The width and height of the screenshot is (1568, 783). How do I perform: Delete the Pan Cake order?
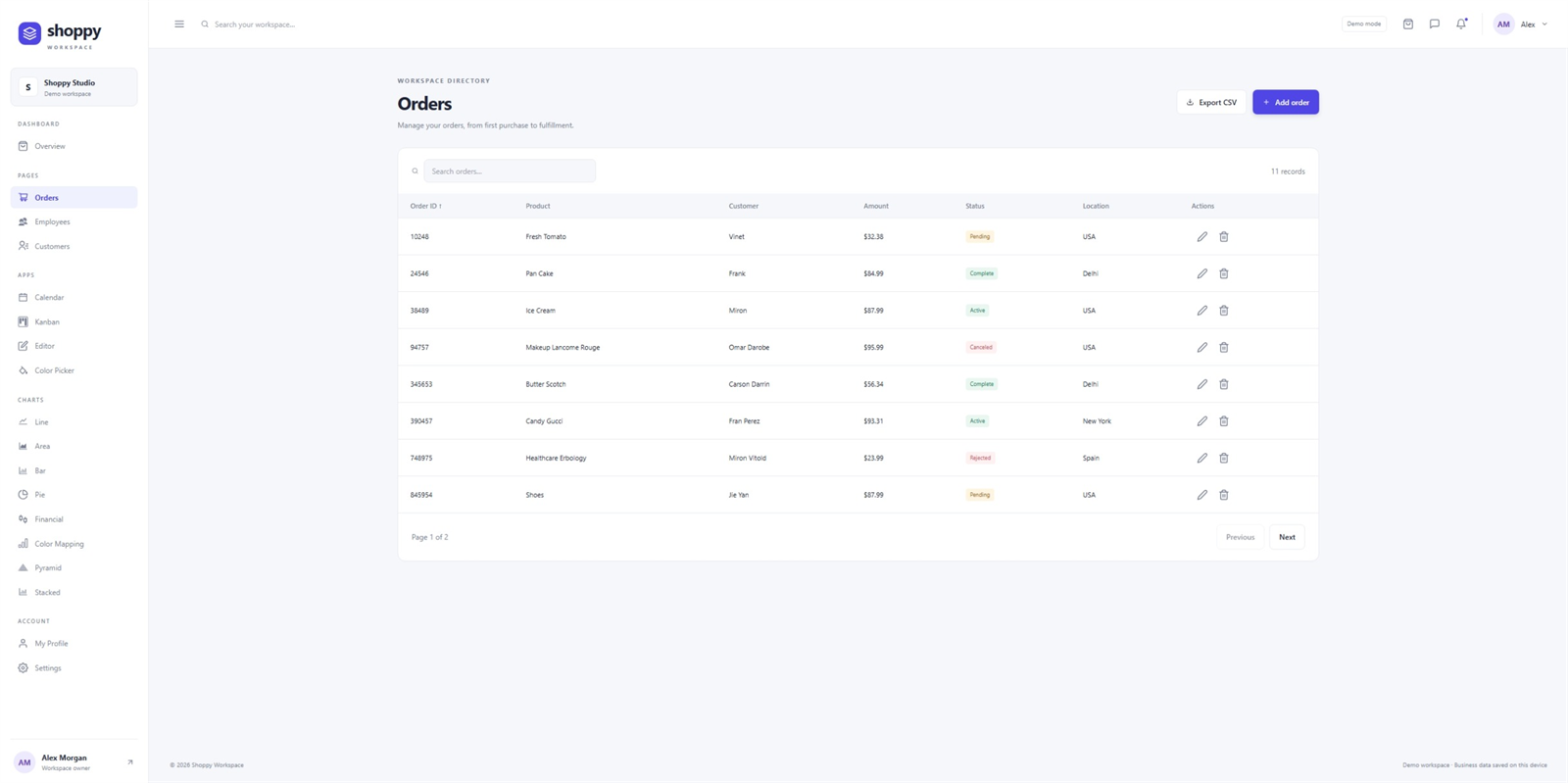pyautogui.click(x=1224, y=273)
